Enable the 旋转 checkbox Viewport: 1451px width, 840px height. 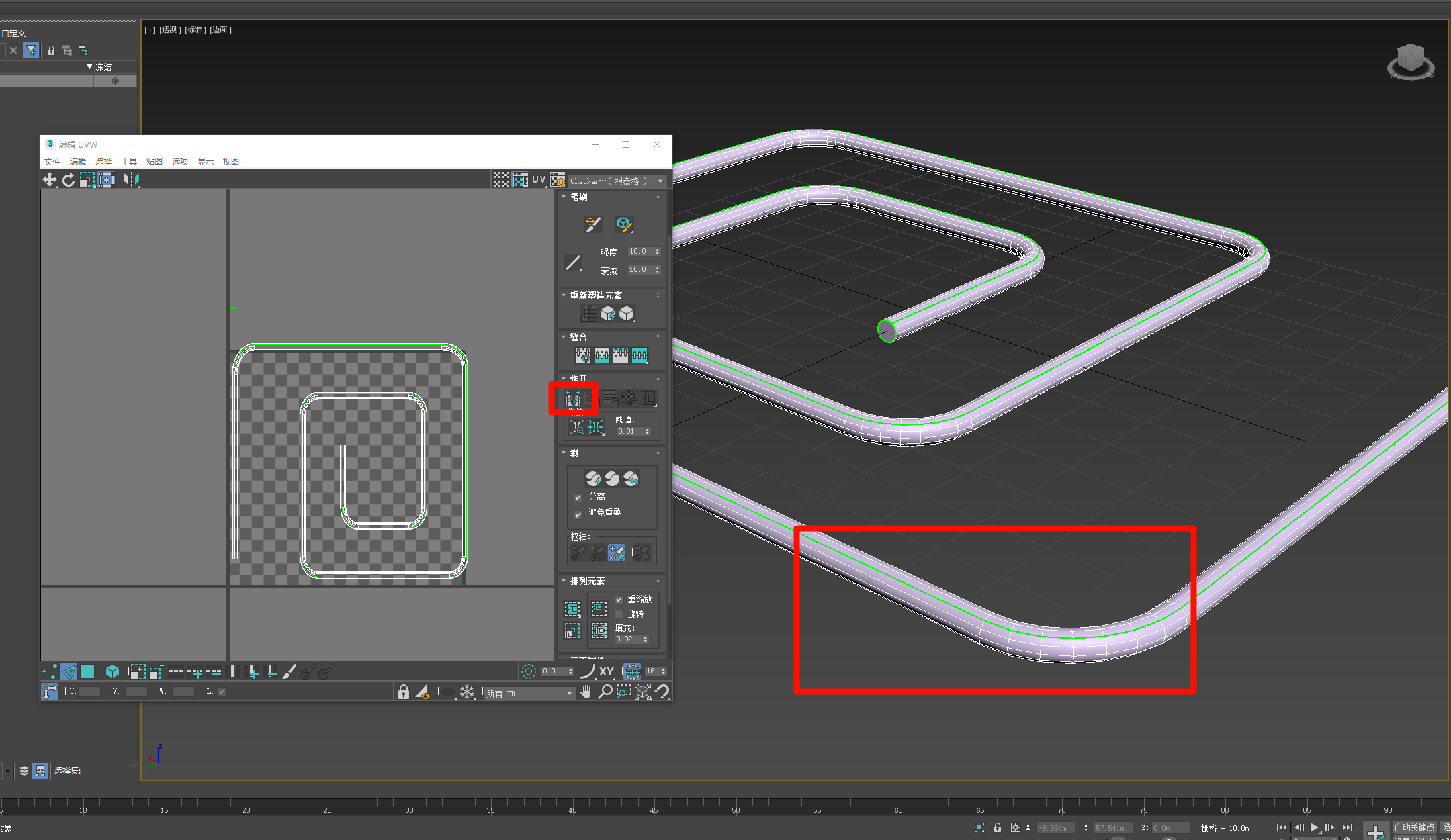[x=619, y=614]
